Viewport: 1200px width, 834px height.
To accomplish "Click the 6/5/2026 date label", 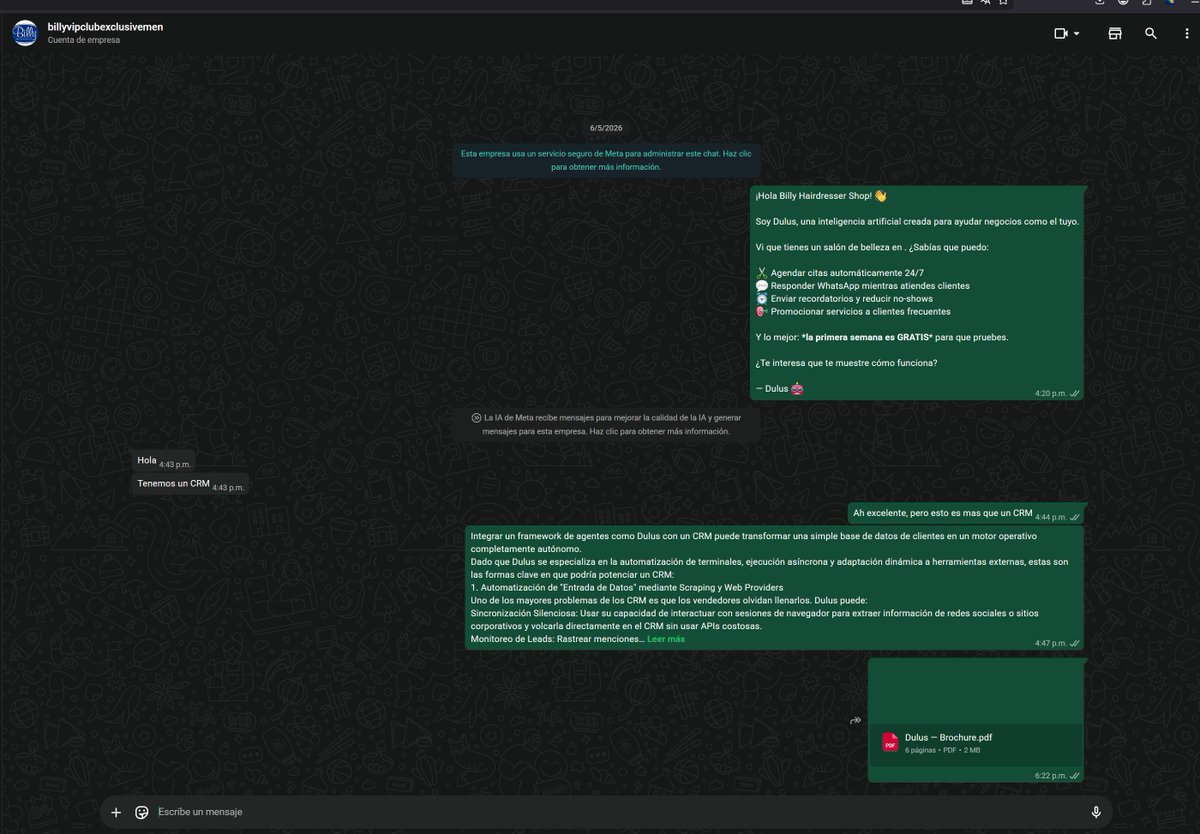I will [606, 128].
